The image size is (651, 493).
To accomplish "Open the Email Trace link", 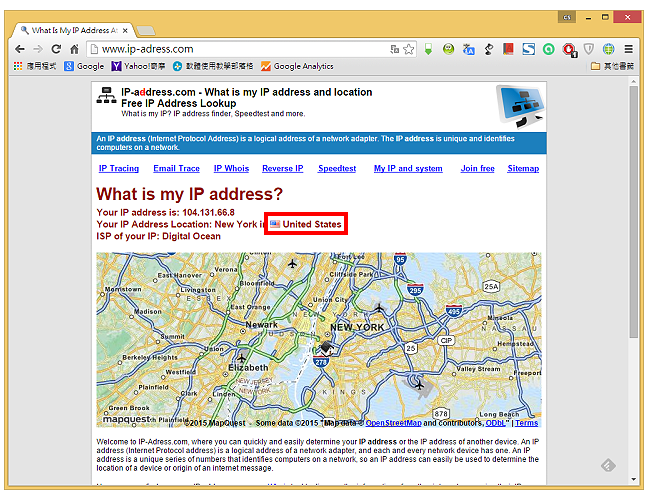I will [176, 168].
